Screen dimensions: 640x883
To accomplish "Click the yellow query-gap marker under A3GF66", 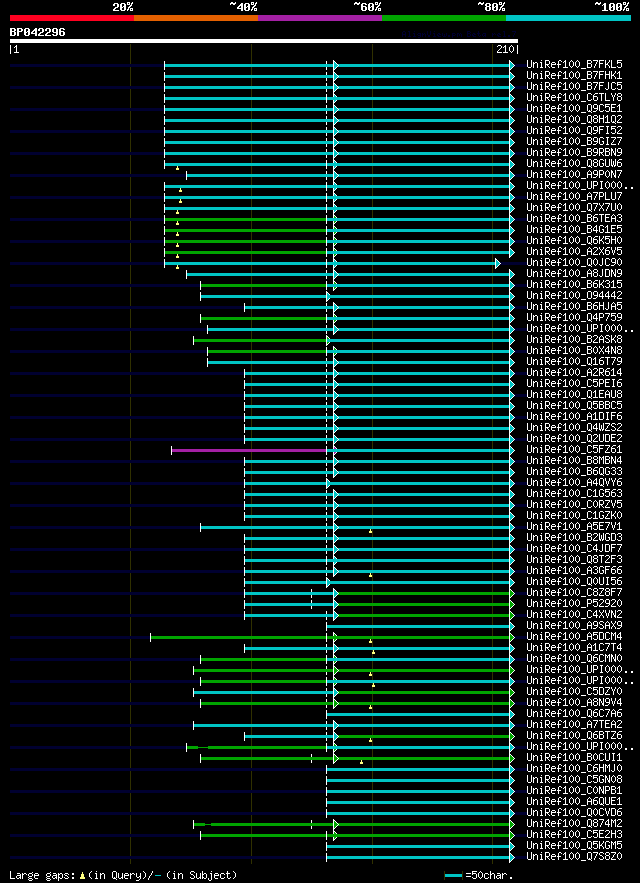I will [x=371, y=575].
